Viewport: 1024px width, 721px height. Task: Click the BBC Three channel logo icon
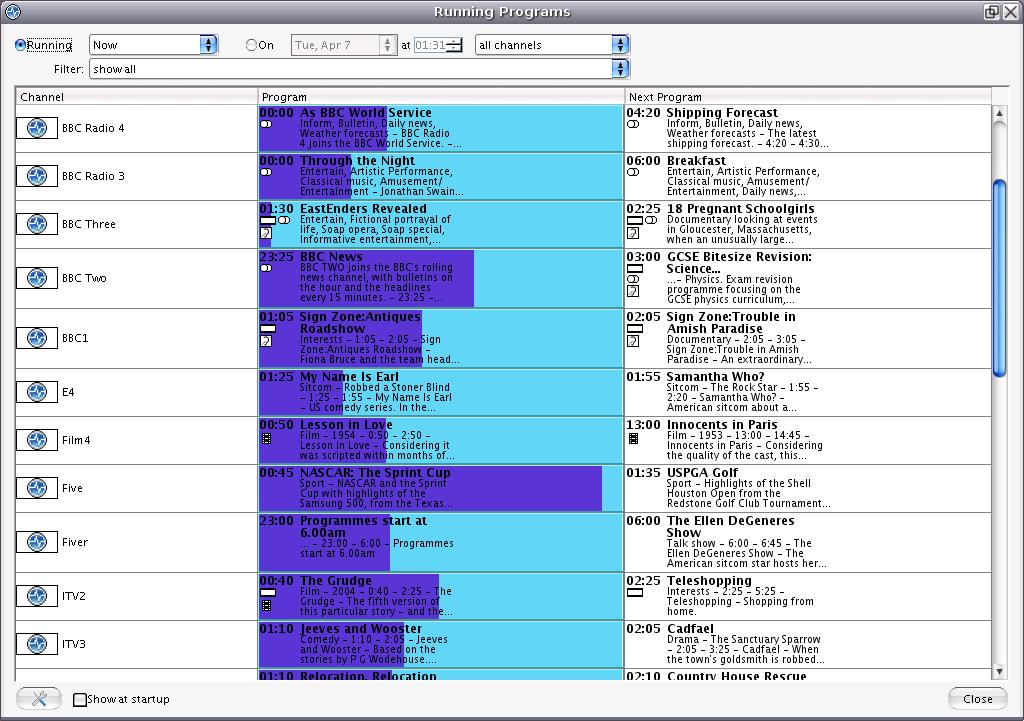tap(37, 224)
